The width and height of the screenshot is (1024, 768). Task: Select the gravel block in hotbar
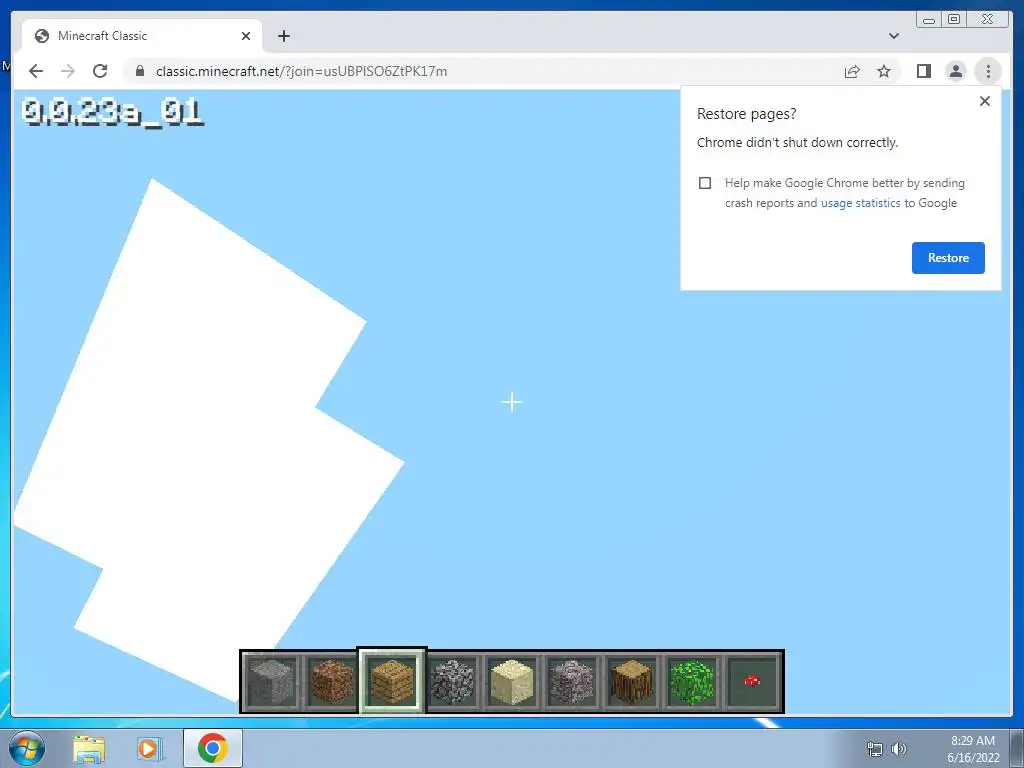572,682
